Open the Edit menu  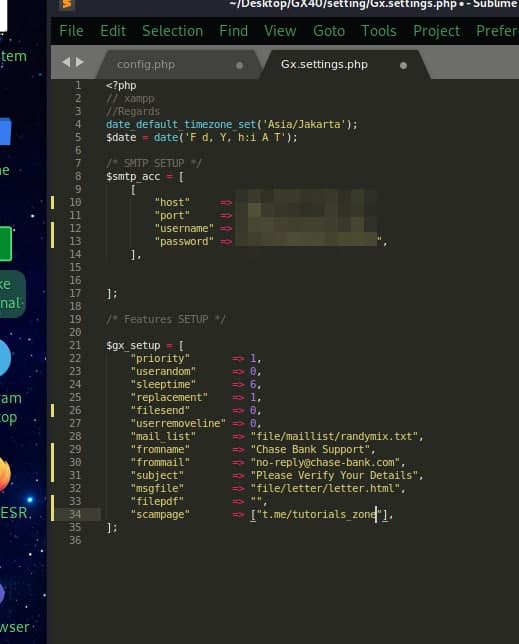pyautogui.click(x=113, y=31)
